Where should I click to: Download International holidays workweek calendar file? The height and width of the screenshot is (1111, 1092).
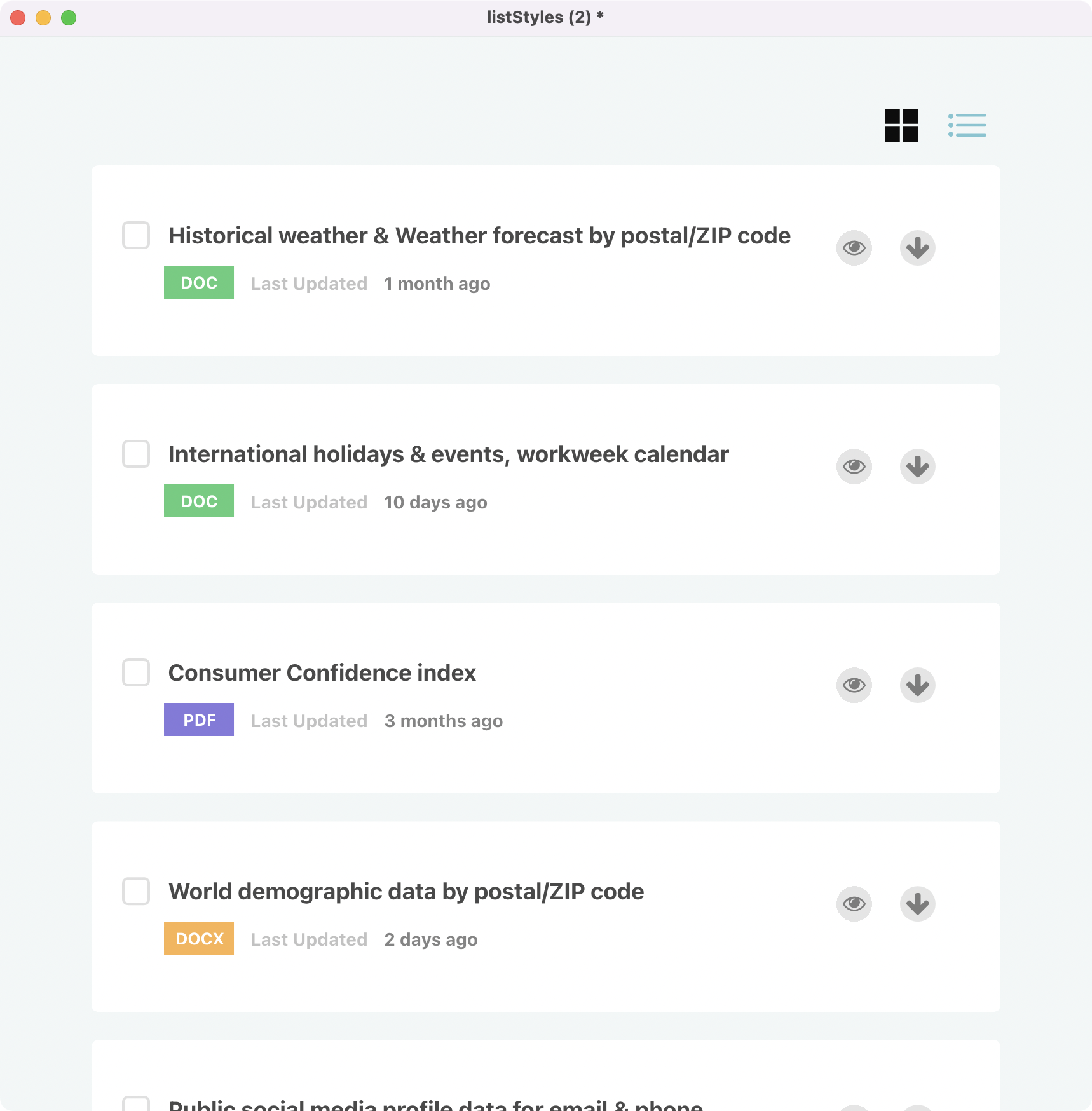[917, 466]
